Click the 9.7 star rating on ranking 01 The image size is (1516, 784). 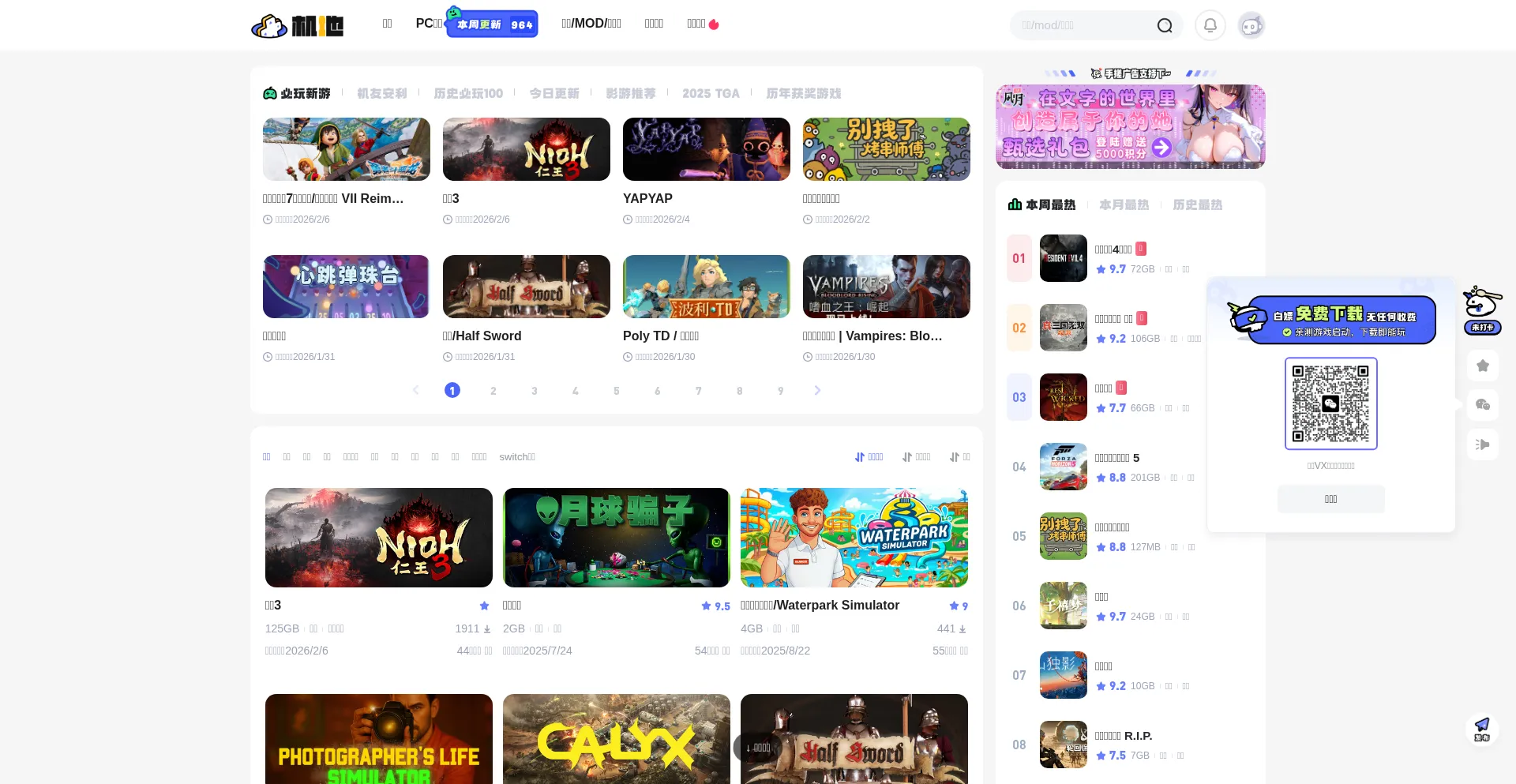coord(1111,269)
